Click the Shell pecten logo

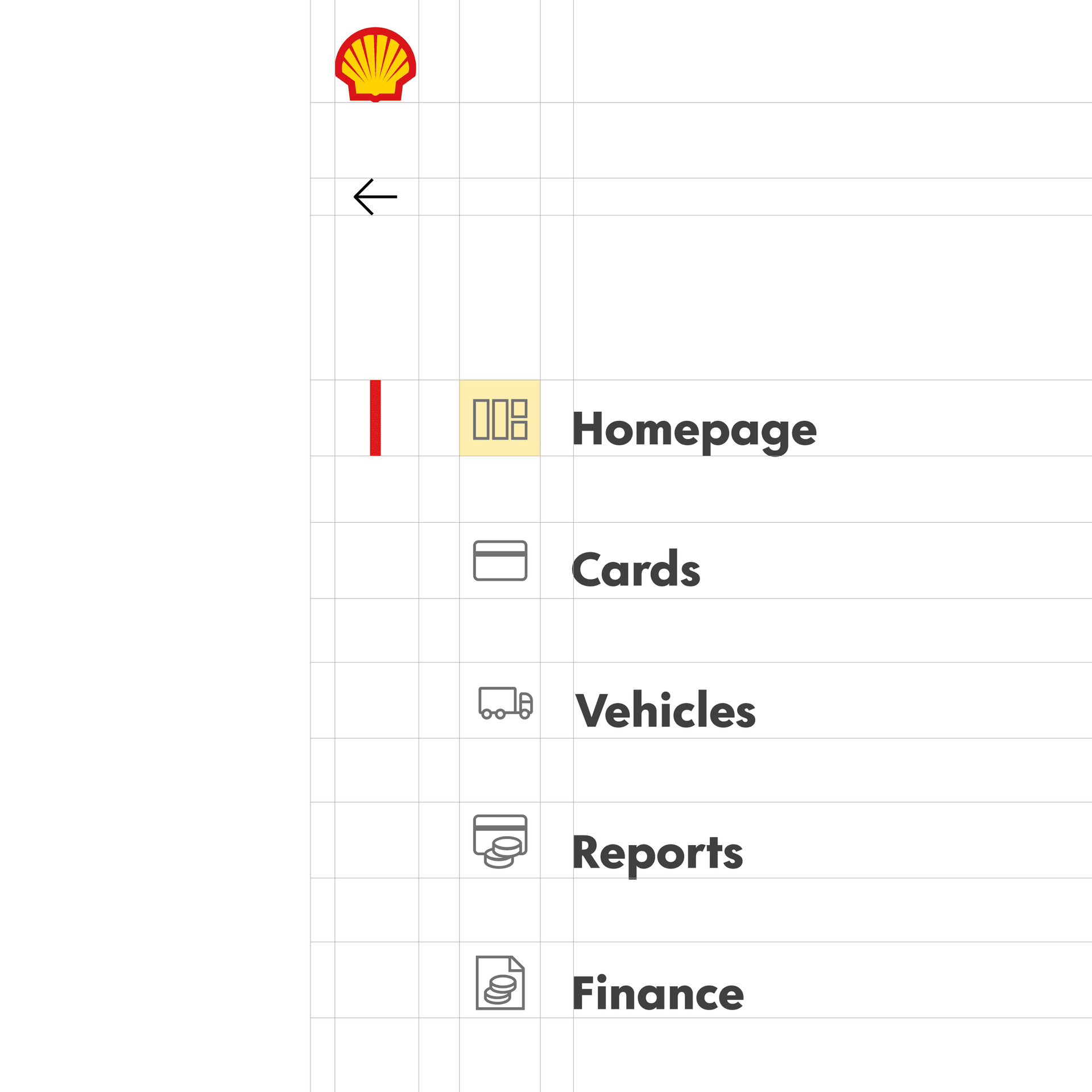[375, 64]
